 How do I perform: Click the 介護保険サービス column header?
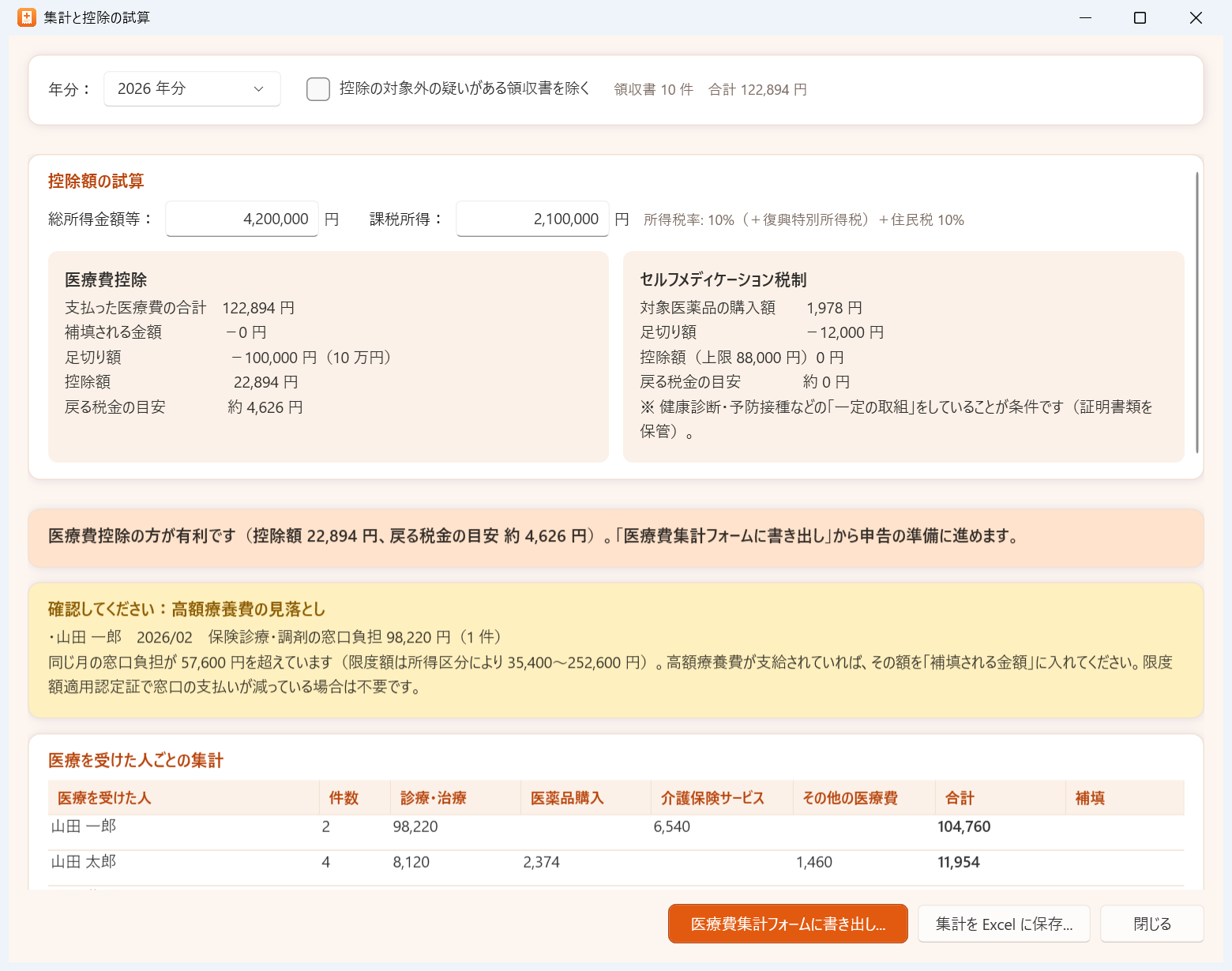coord(722,798)
